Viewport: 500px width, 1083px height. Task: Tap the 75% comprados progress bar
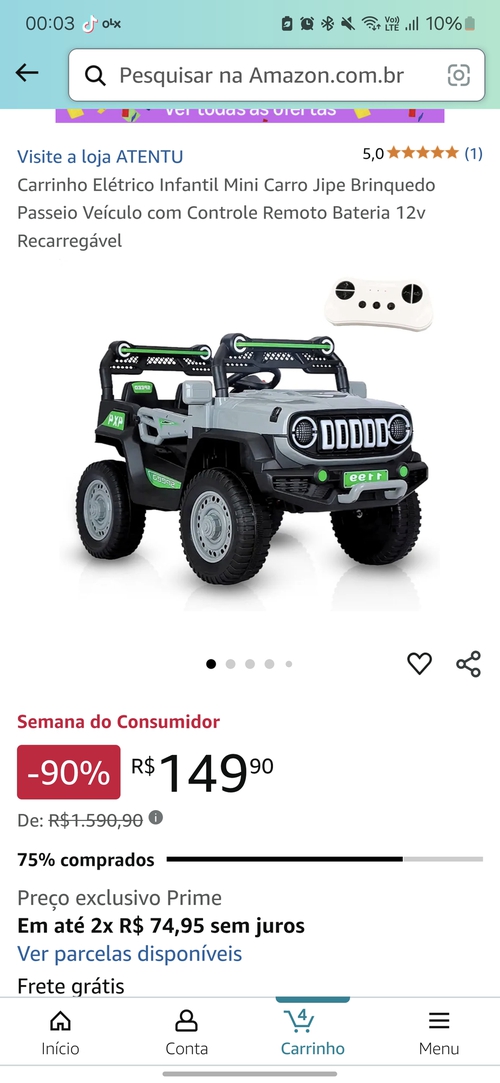[x=325, y=859]
